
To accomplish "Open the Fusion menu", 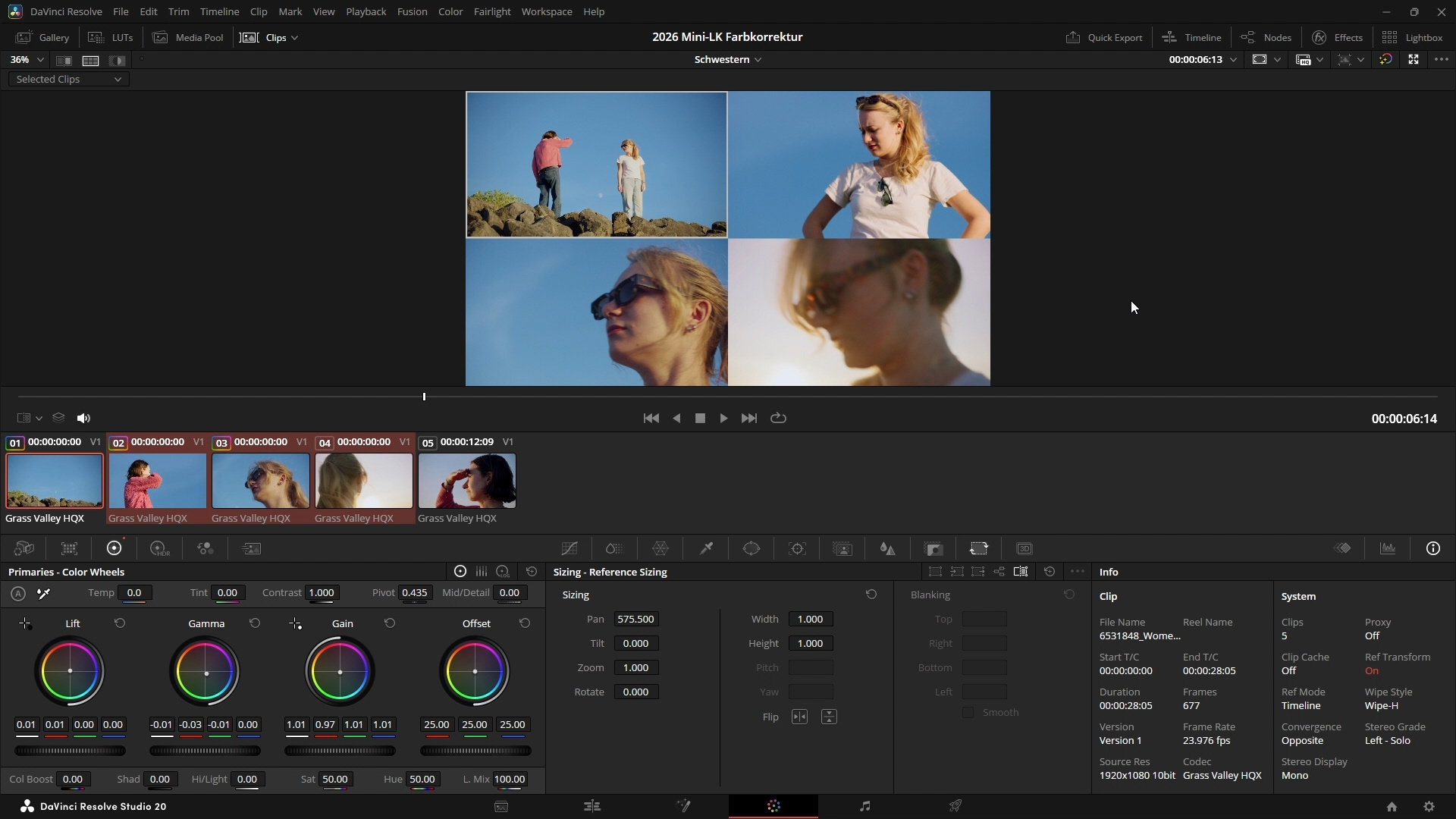I will [412, 11].
